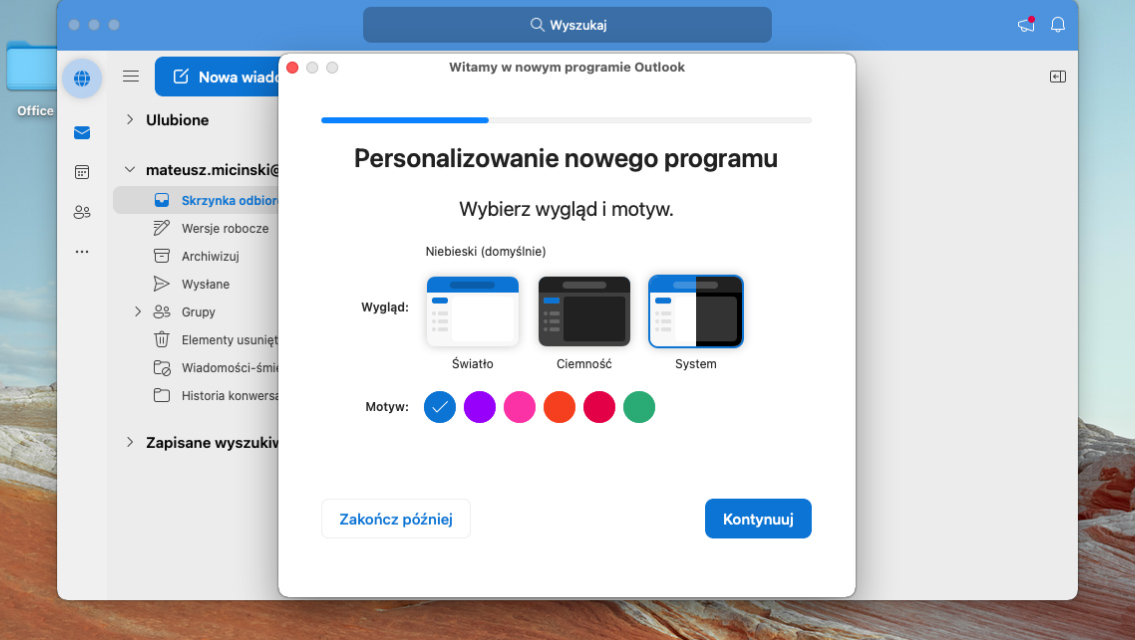Select the Ciemność dark appearance
This screenshot has height=640, width=1135.
pos(584,311)
